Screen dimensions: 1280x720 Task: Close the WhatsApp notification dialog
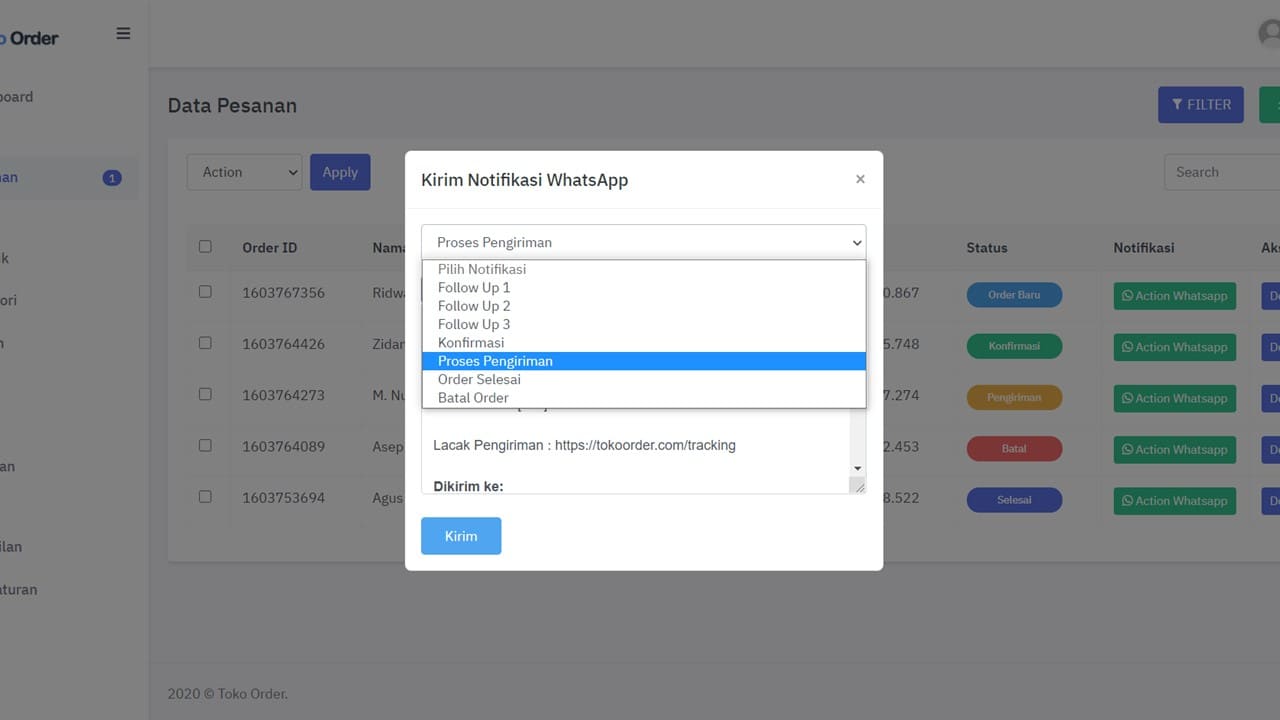click(x=860, y=180)
